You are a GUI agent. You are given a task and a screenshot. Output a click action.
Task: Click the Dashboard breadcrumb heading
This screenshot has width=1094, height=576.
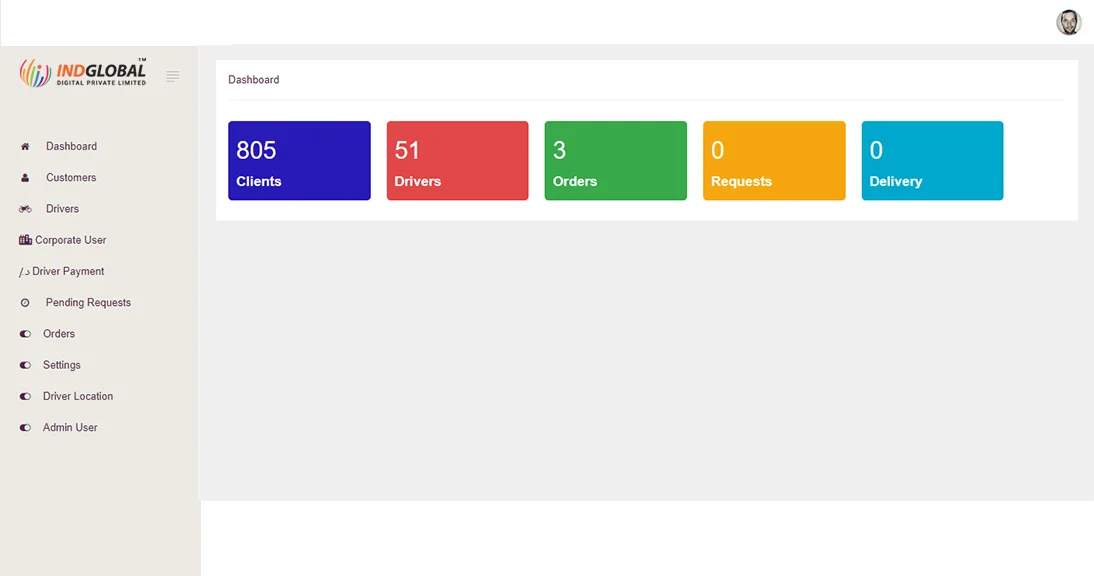pyautogui.click(x=253, y=80)
